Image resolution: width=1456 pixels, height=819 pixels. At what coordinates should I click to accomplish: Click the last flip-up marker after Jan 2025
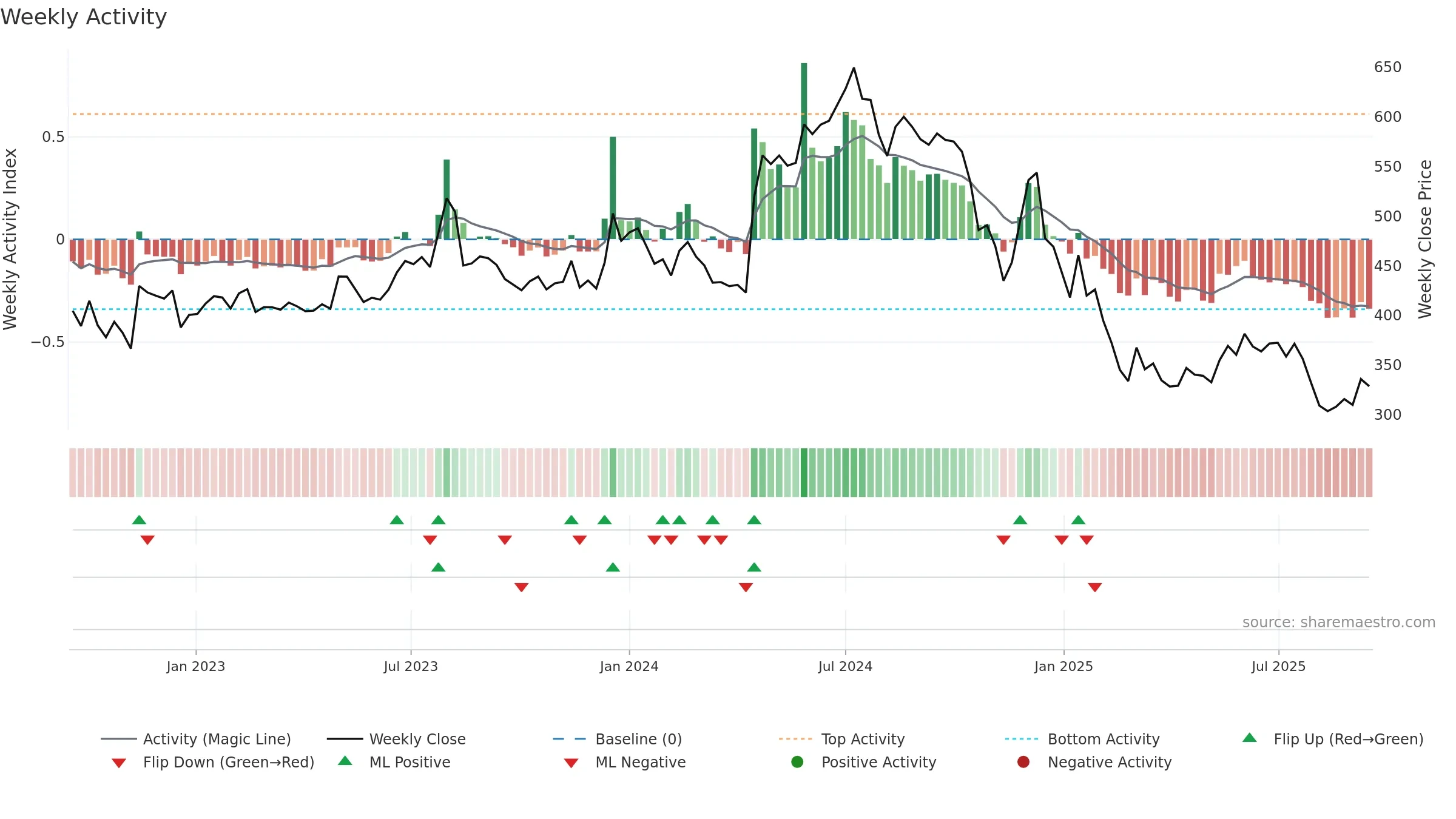coord(1078,520)
